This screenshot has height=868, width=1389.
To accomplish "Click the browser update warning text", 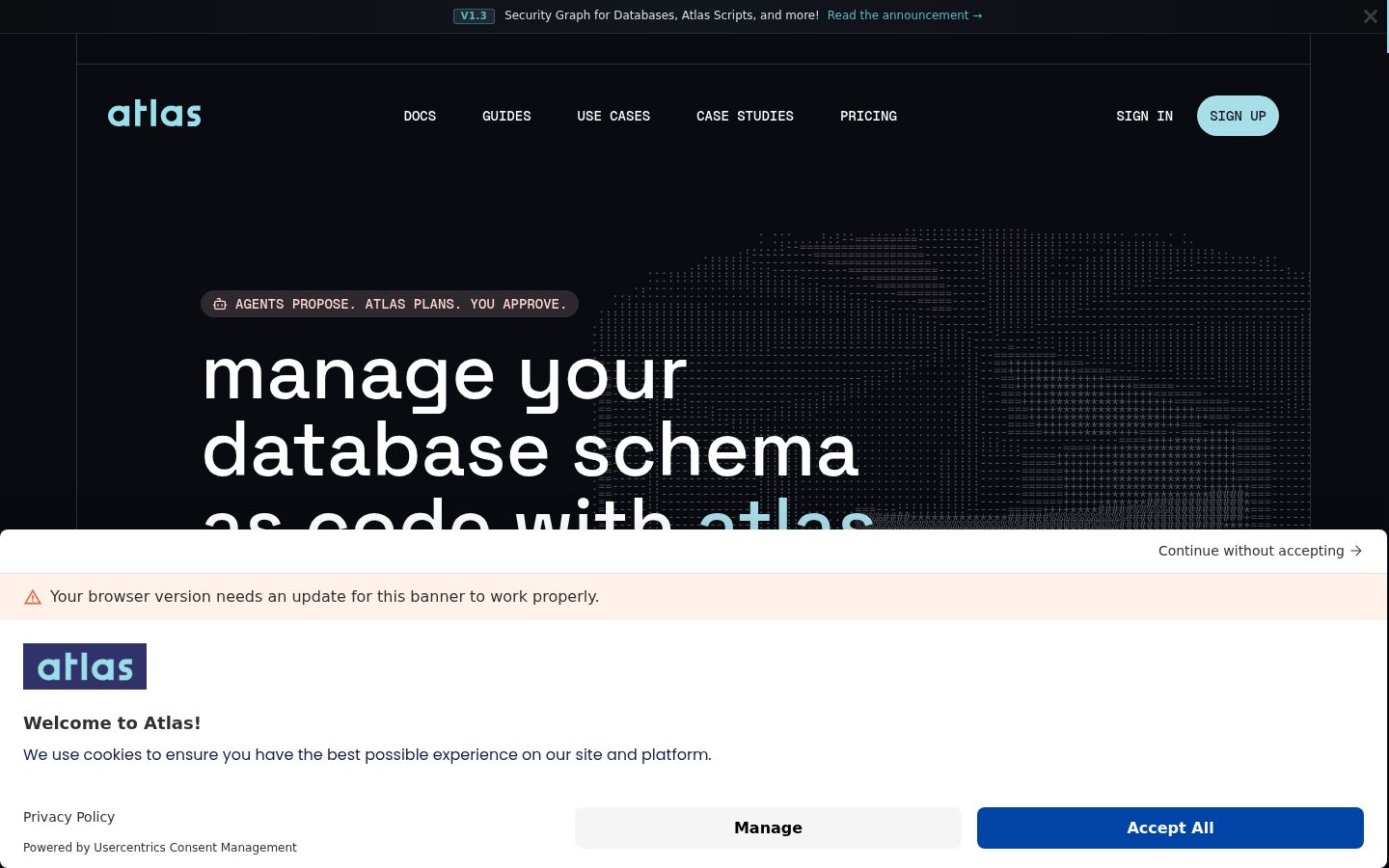I will pos(324,597).
